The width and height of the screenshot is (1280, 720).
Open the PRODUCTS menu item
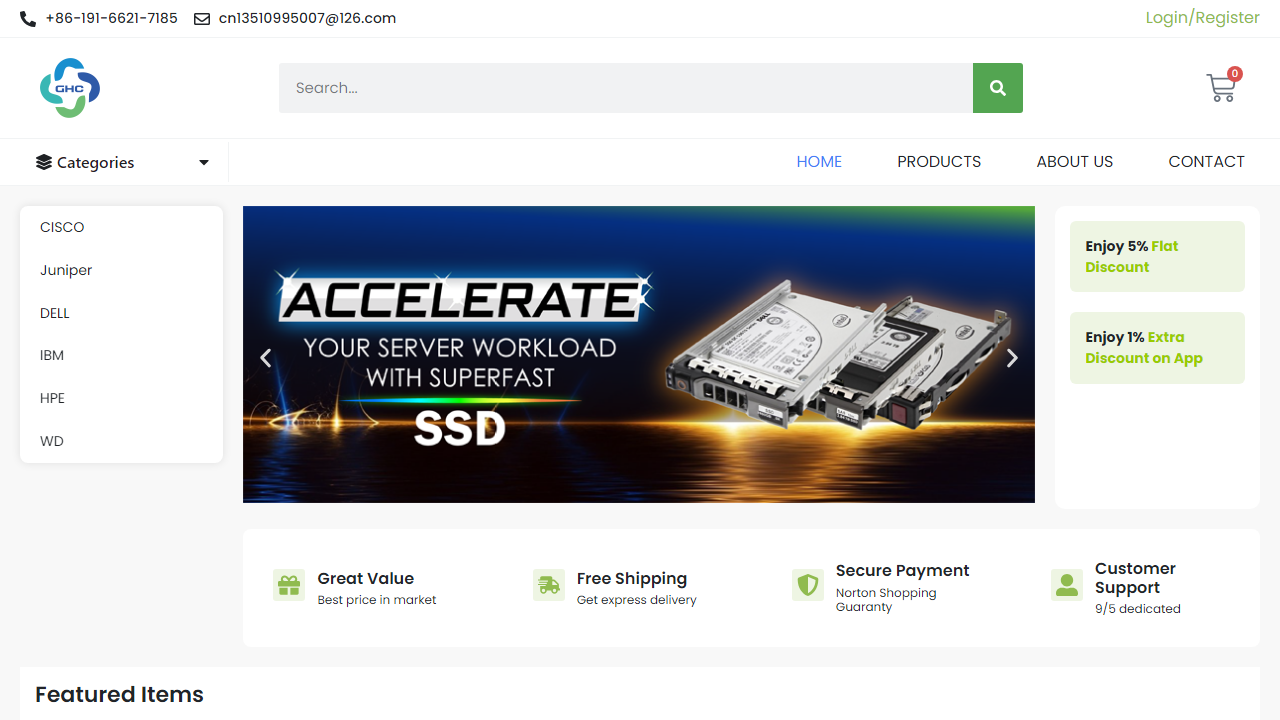[939, 162]
